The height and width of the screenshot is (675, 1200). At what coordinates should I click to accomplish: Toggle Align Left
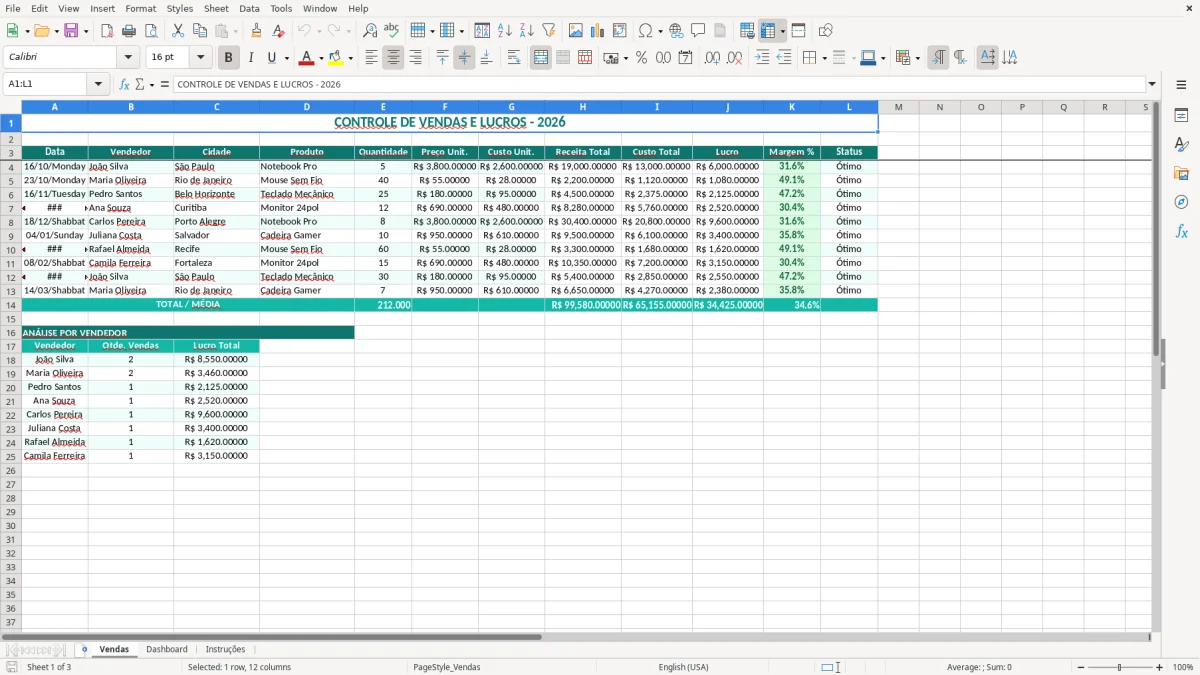[371, 58]
